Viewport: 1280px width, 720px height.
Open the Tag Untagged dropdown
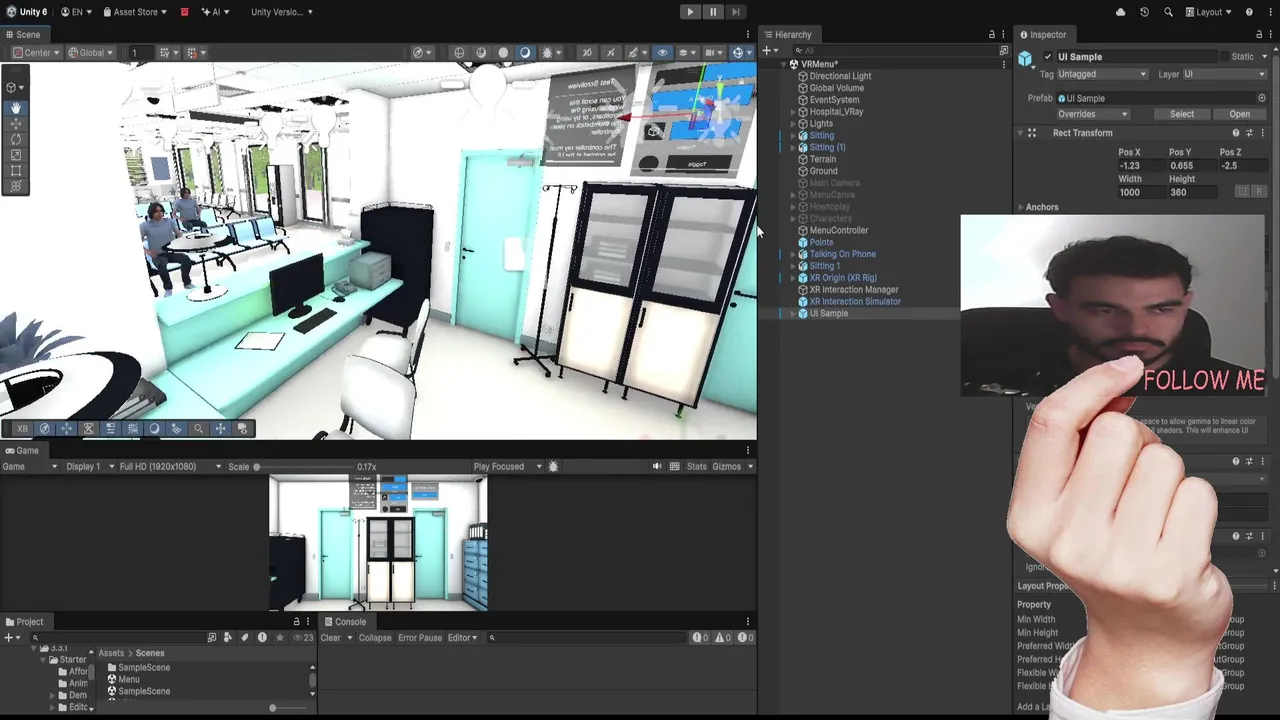pyautogui.click(x=1102, y=74)
